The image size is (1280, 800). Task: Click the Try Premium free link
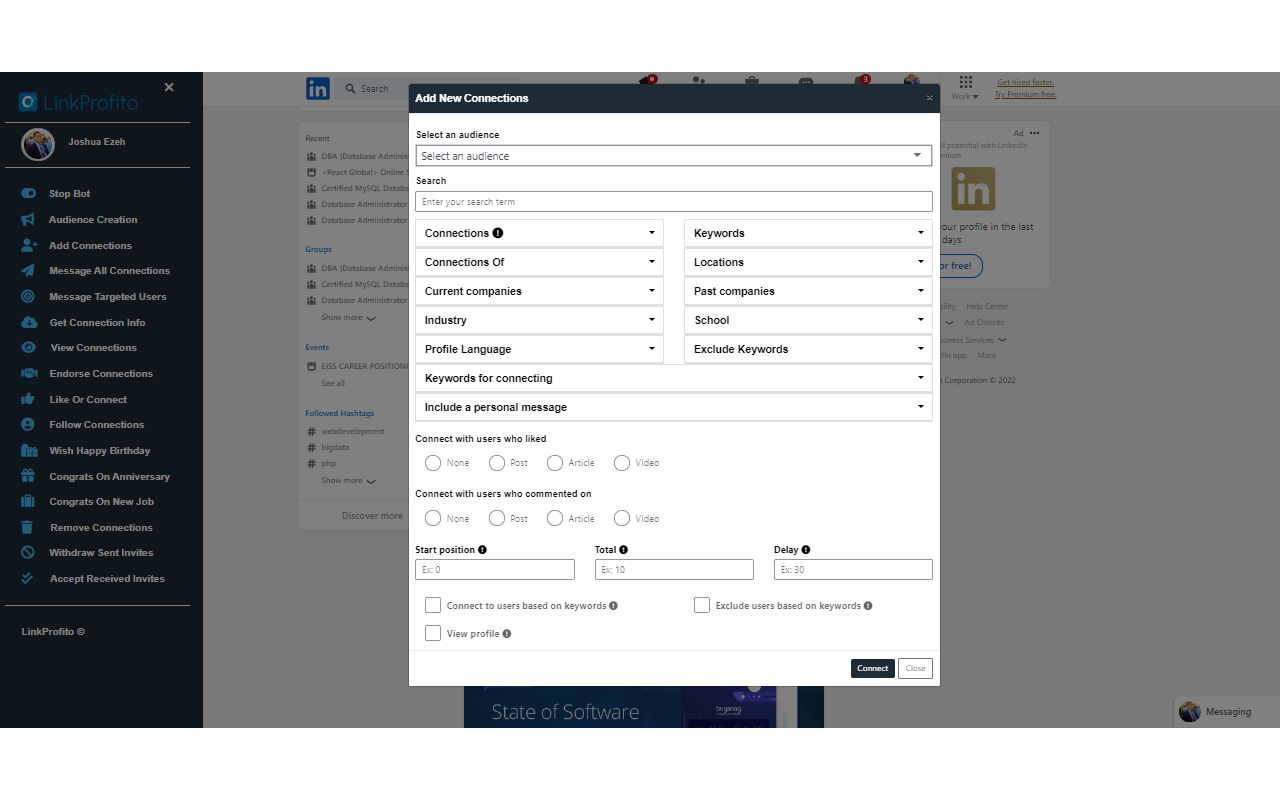click(1025, 94)
